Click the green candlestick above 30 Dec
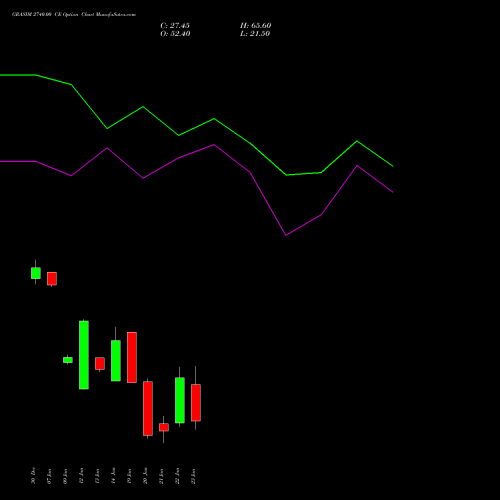 pyautogui.click(x=36, y=273)
